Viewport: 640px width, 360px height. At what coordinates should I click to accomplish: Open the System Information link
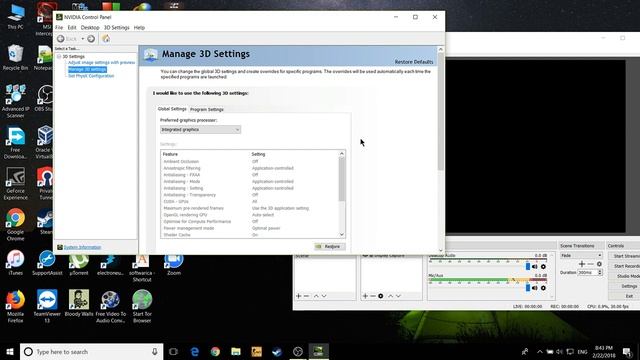coord(82,247)
